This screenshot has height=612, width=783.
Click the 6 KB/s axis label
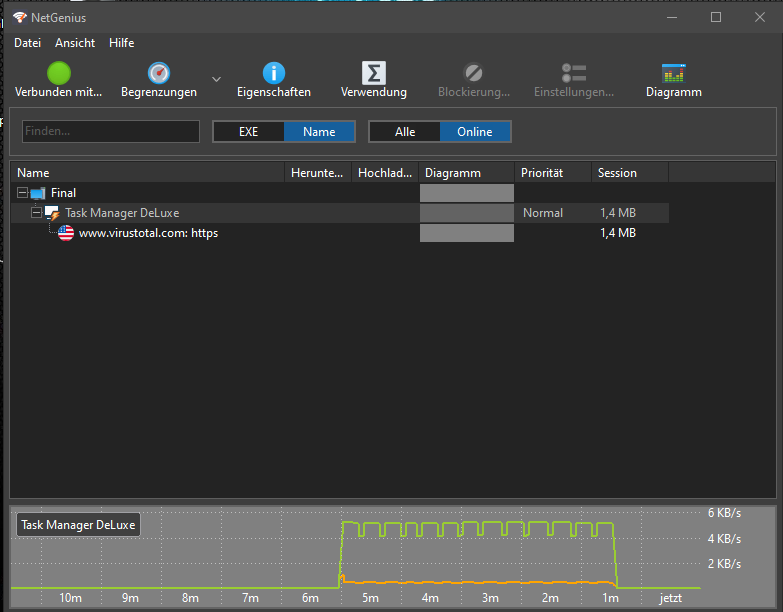(x=725, y=513)
